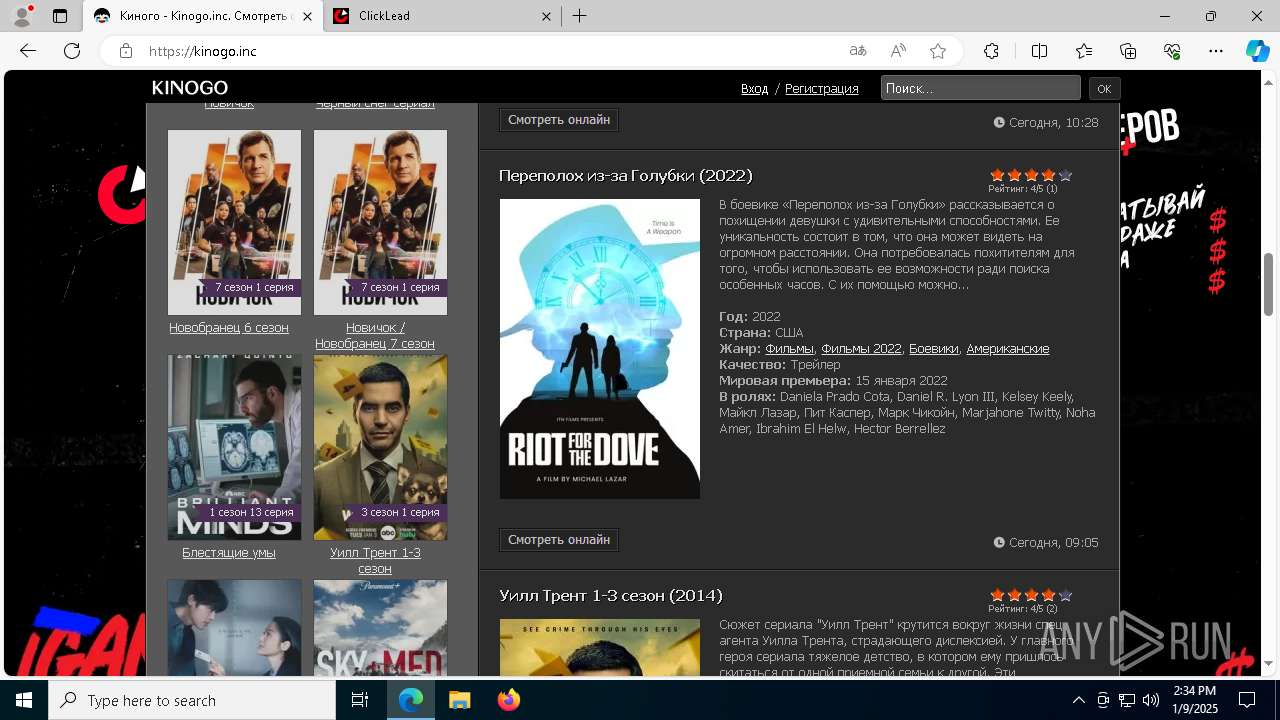
Task: Open a new browser tab
Action: click(x=580, y=16)
